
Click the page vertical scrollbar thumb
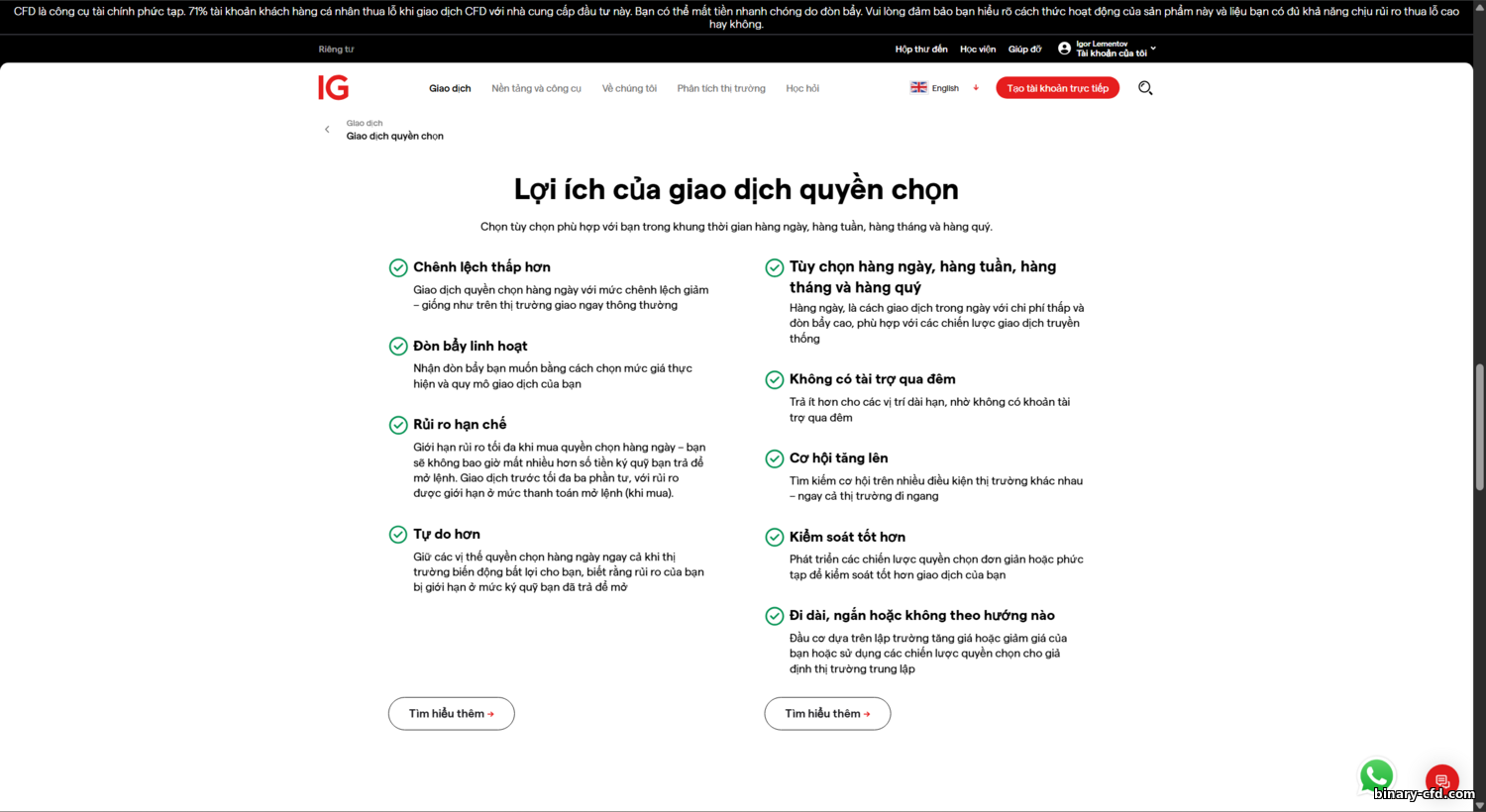[x=1480, y=427]
